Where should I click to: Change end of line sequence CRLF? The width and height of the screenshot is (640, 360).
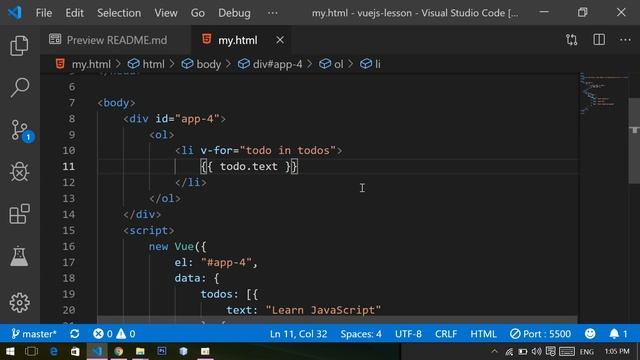click(446, 334)
